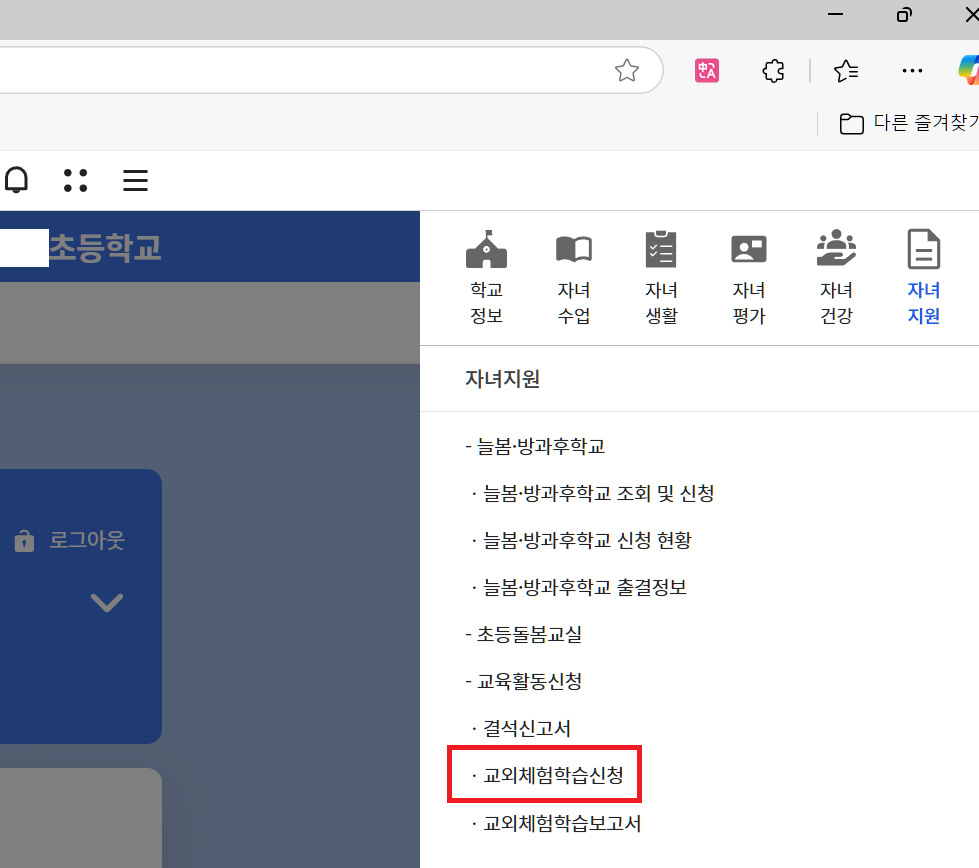Open browser settings via the ellipsis menu
979x868 pixels.
pyautogui.click(x=912, y=70)
